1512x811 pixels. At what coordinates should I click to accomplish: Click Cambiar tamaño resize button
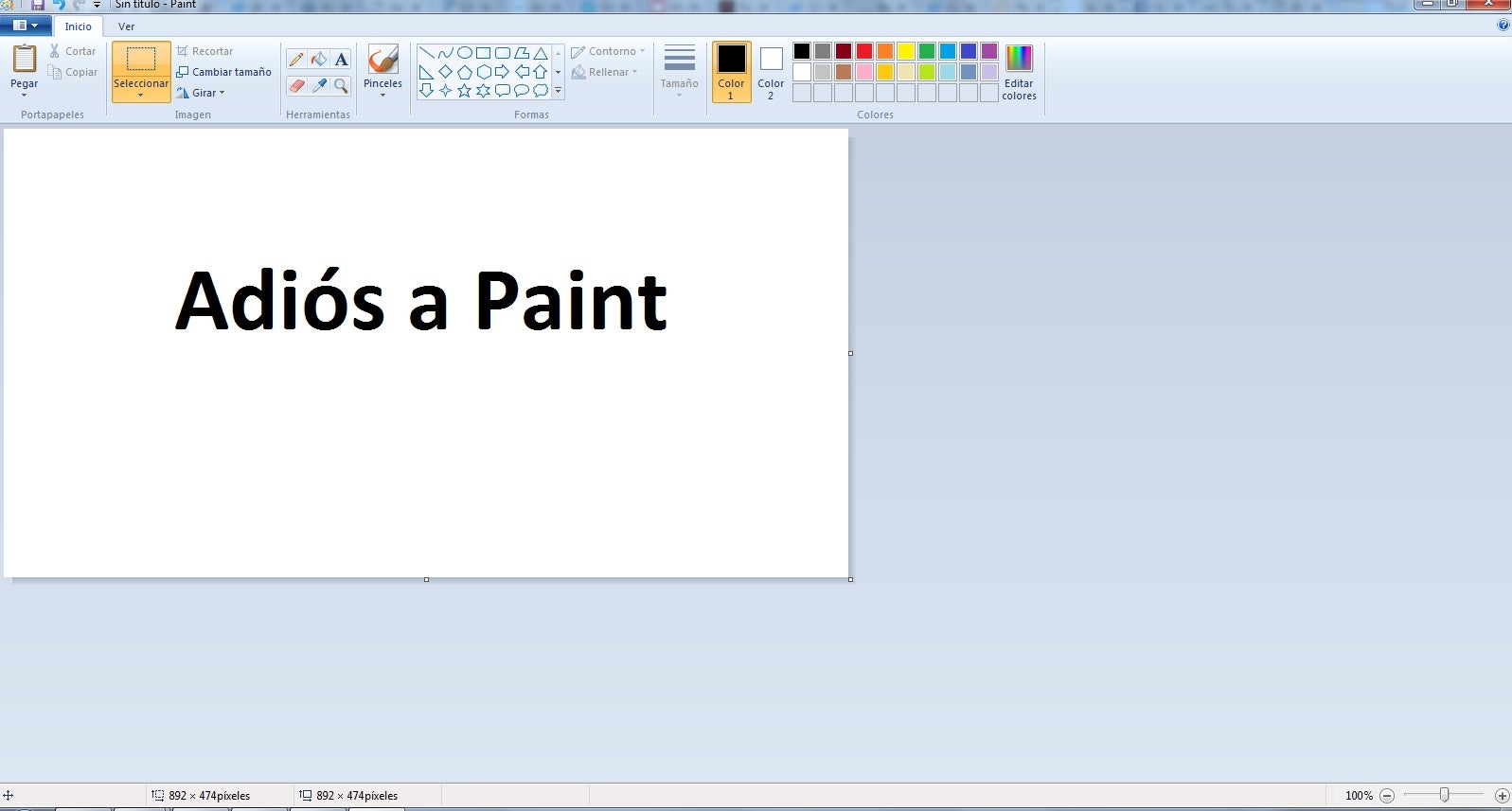pyautogui.click(x=223, y=72)
